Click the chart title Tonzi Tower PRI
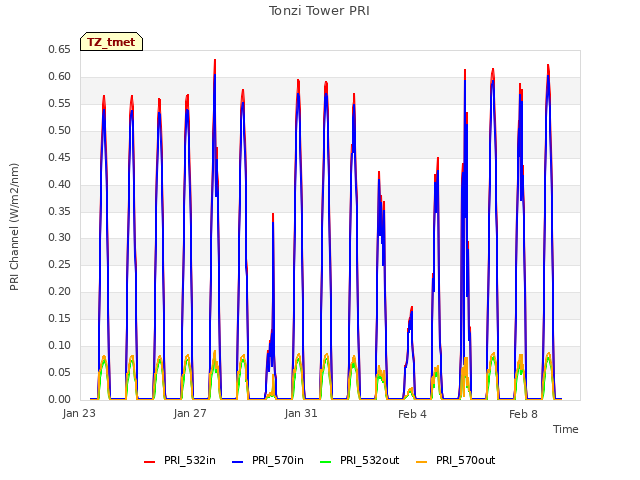Screen dimensions: 640x480 [319, 11]
